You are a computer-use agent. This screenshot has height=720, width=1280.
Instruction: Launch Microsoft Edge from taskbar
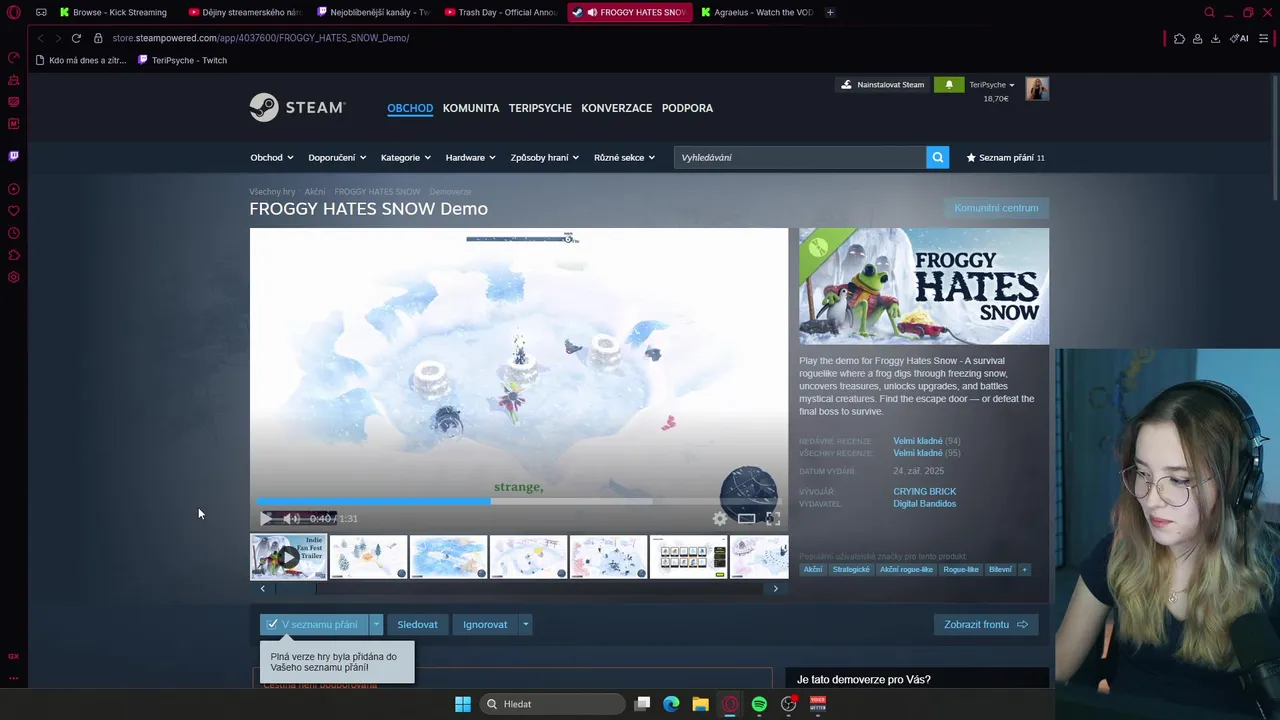[671, 704]
